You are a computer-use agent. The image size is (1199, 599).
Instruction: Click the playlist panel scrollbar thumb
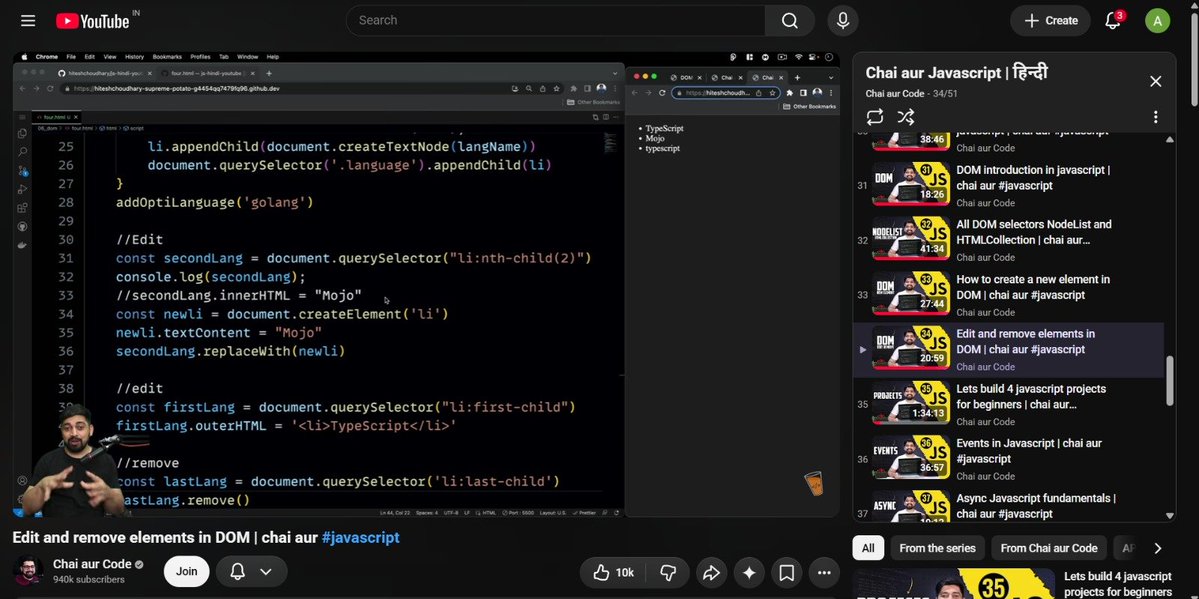coord(1169,380)
